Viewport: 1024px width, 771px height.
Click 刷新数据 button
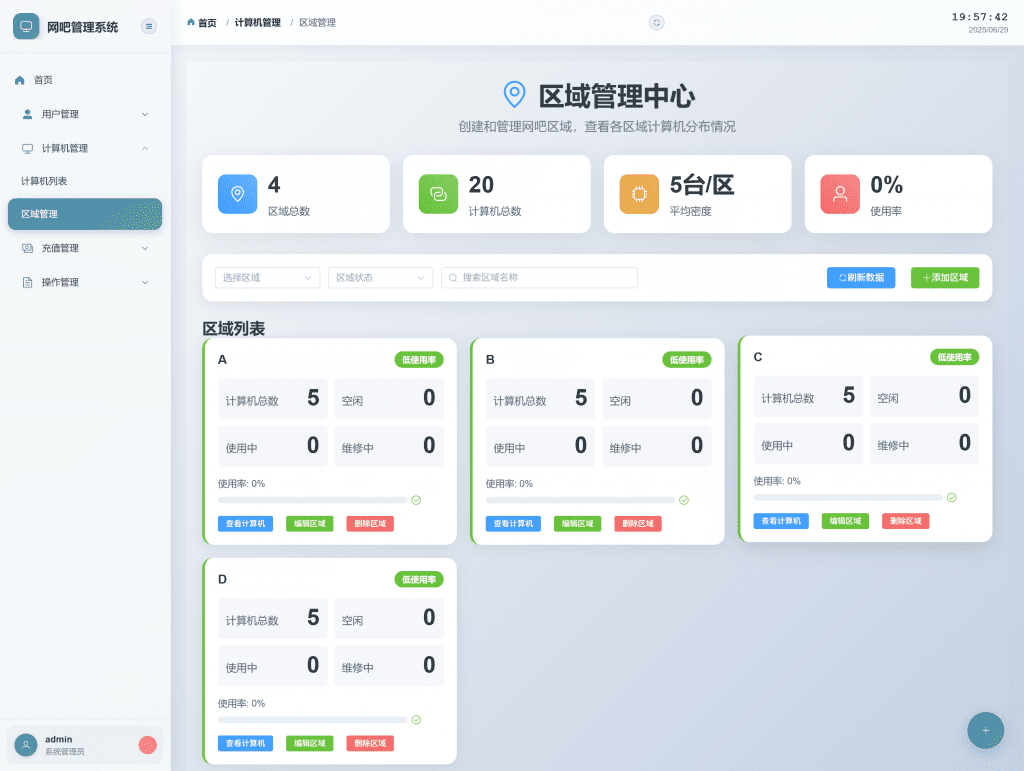click(x=860, y=278)
